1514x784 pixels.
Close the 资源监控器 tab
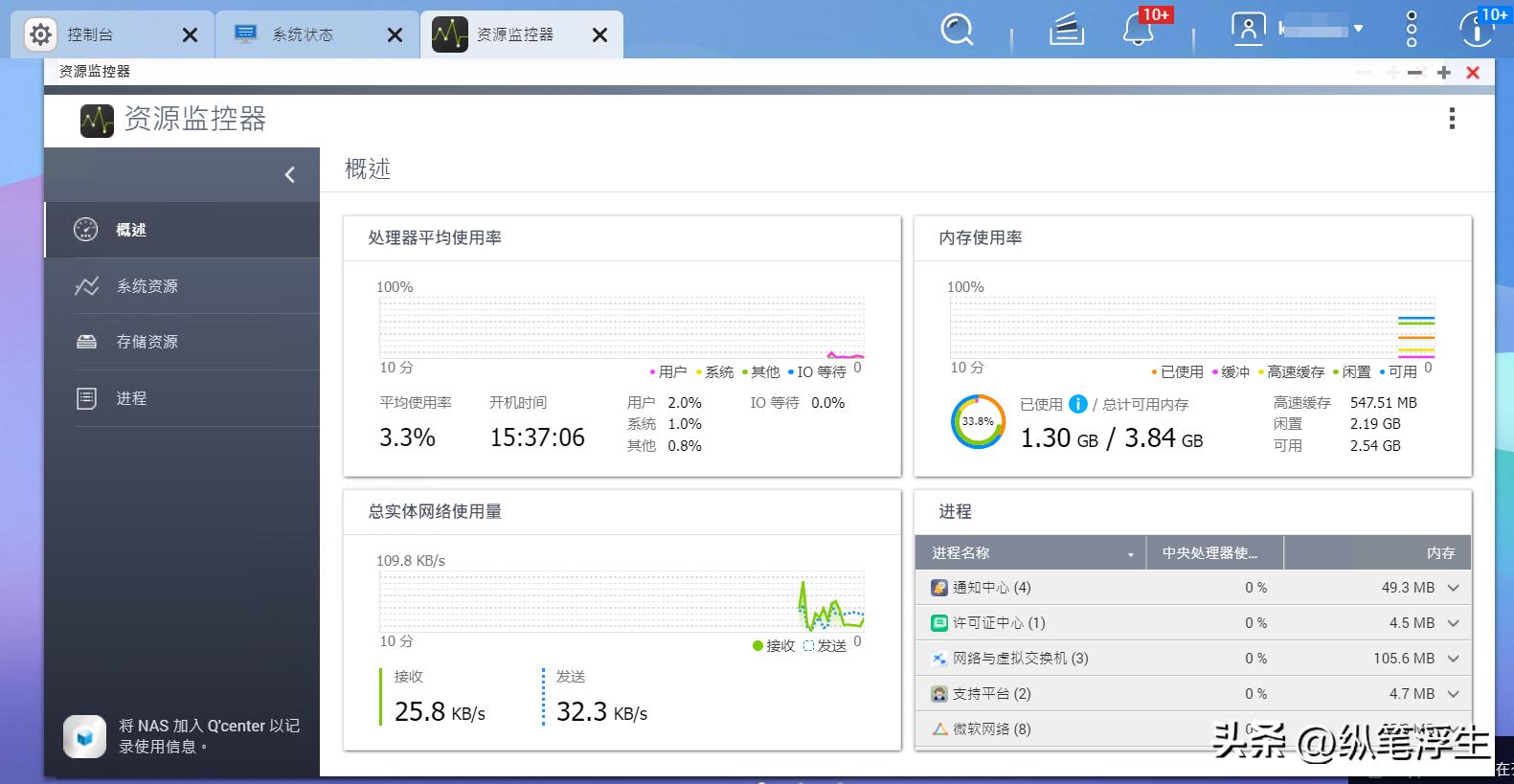coord(599,35)
